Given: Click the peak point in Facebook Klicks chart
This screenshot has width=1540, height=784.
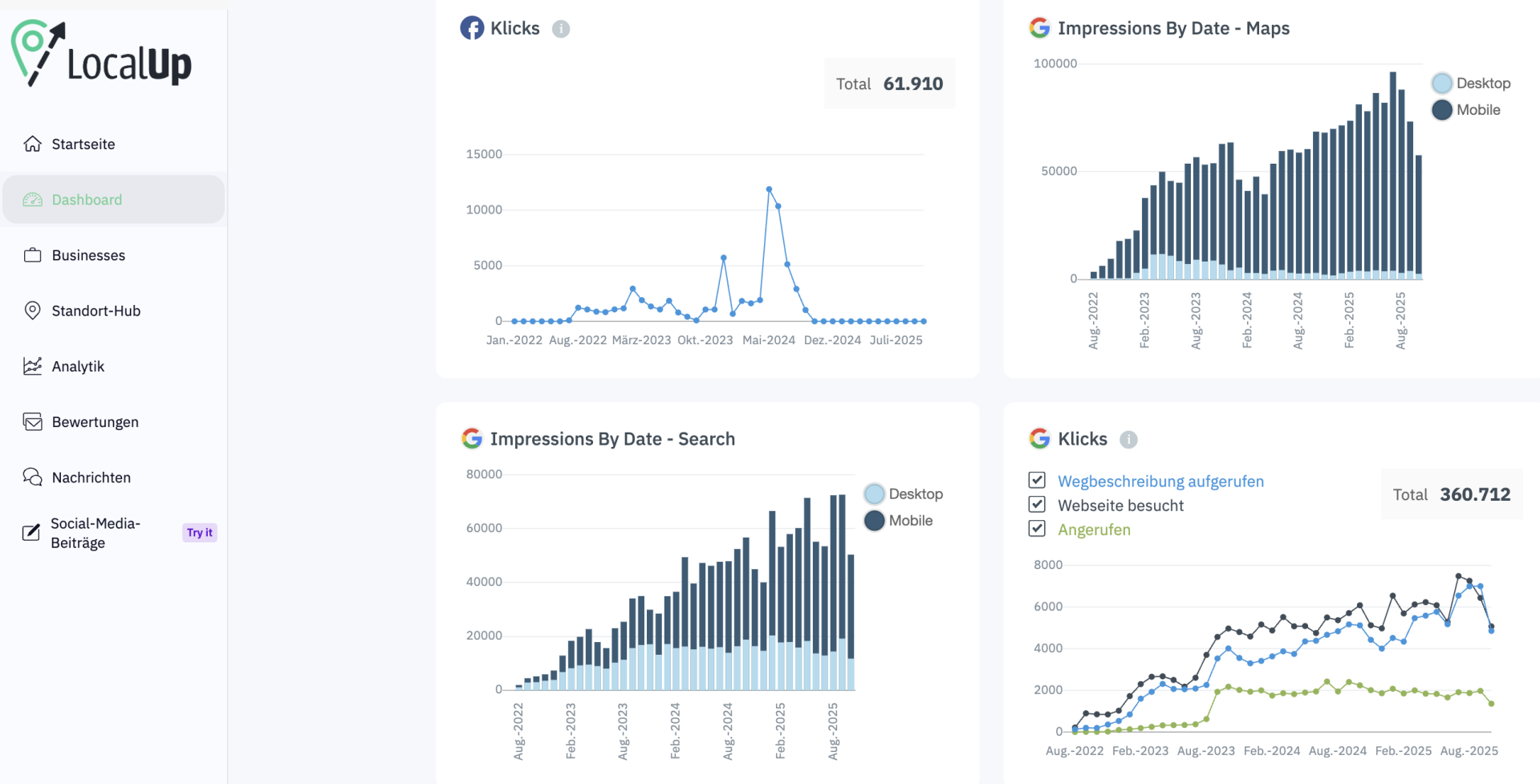Looking at the screenshot, I should [769, 189].
